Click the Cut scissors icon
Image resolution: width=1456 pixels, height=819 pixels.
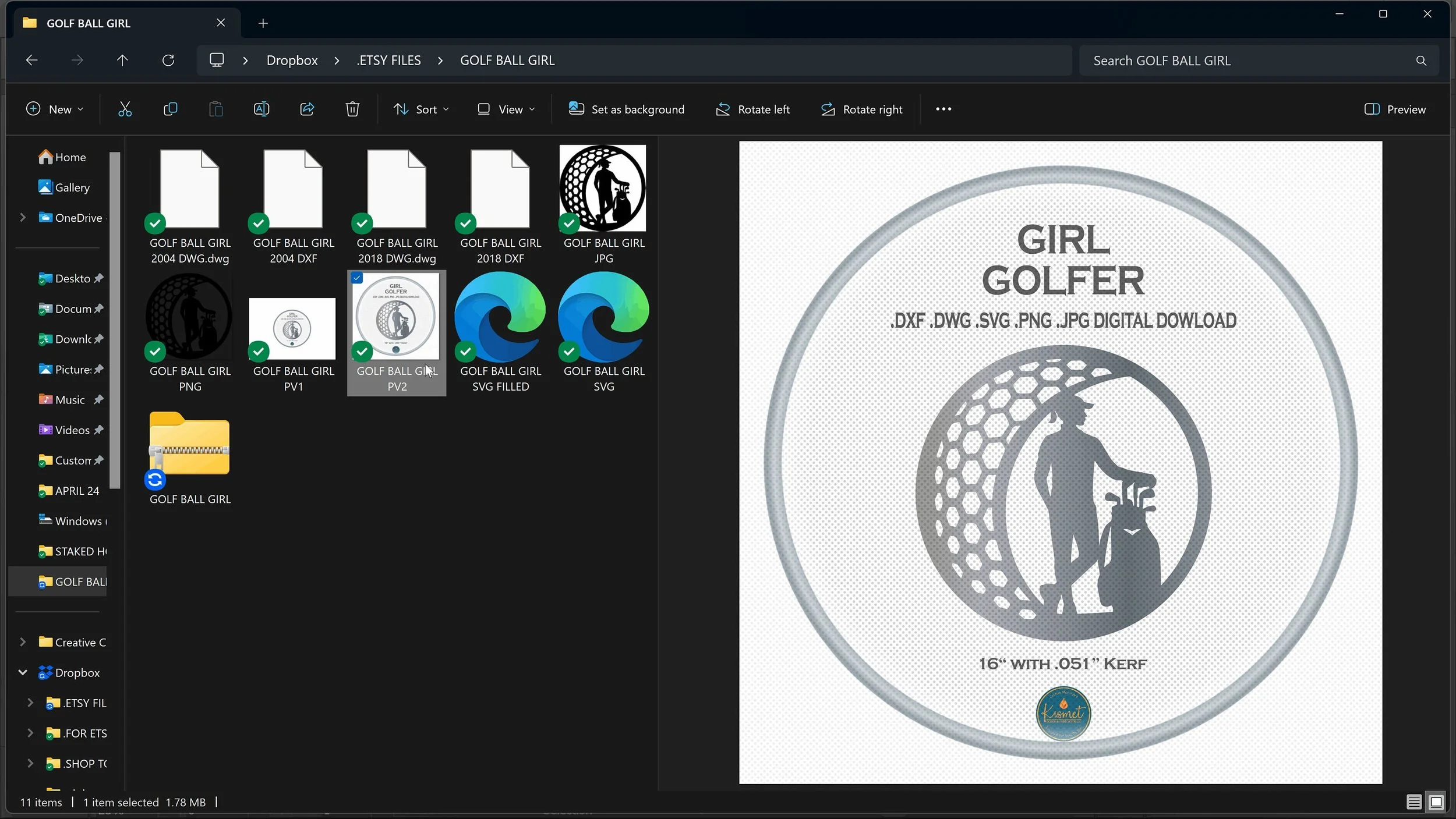125,109
